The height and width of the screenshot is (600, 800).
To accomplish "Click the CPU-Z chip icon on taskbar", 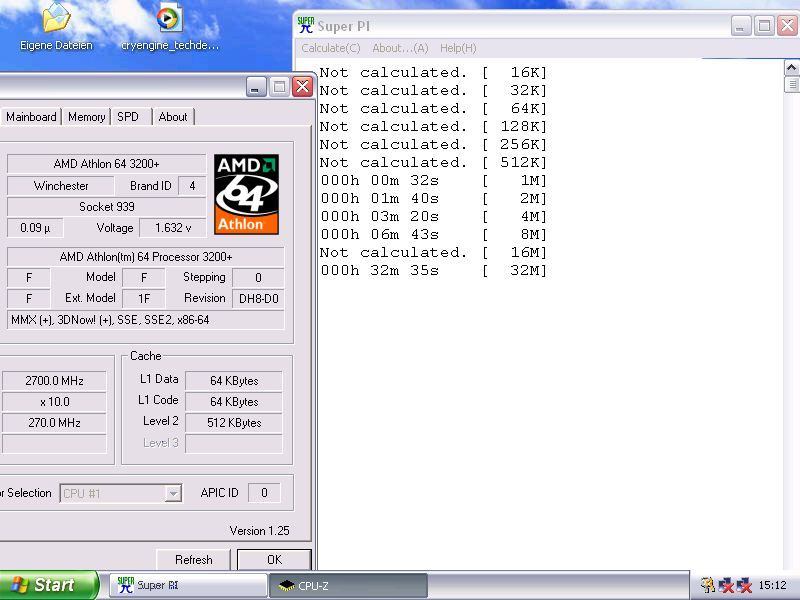I will coord(287,586).
